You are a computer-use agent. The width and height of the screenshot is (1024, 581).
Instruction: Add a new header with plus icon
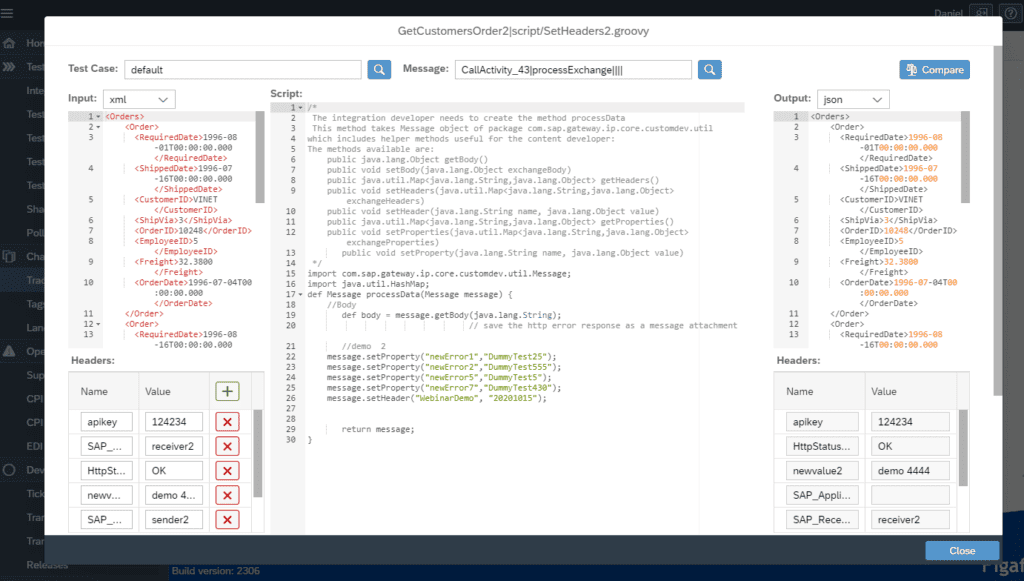coord(227,391)
